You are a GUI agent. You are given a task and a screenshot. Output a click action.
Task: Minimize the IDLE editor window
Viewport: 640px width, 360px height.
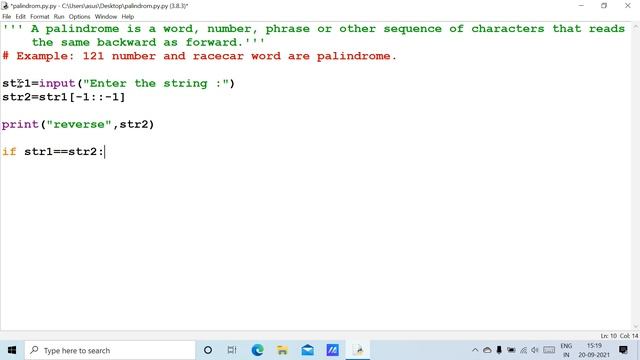(x=581, y=6)
